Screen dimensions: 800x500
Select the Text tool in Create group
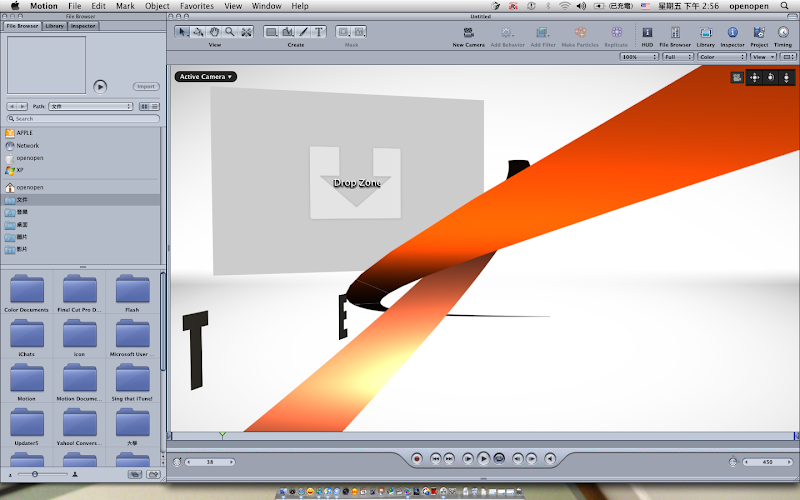point(319,32)
